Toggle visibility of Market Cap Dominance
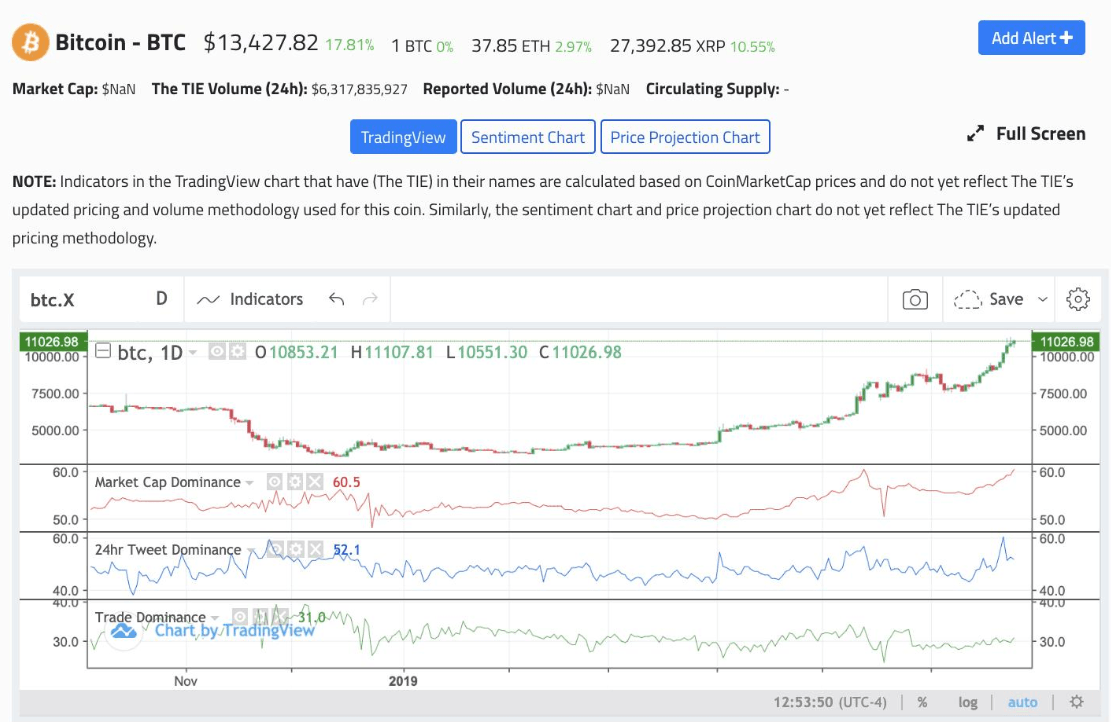 pyautogui.click(x=274, y=483)
